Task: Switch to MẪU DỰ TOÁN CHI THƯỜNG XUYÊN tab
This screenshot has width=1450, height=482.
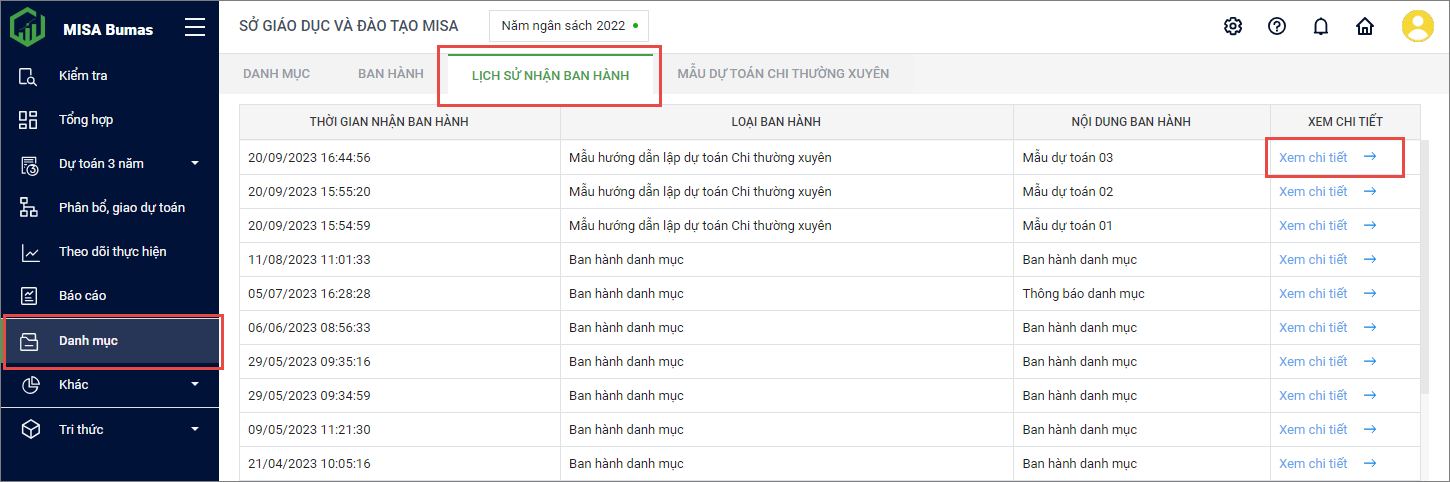Action: [x=783, y=74]
